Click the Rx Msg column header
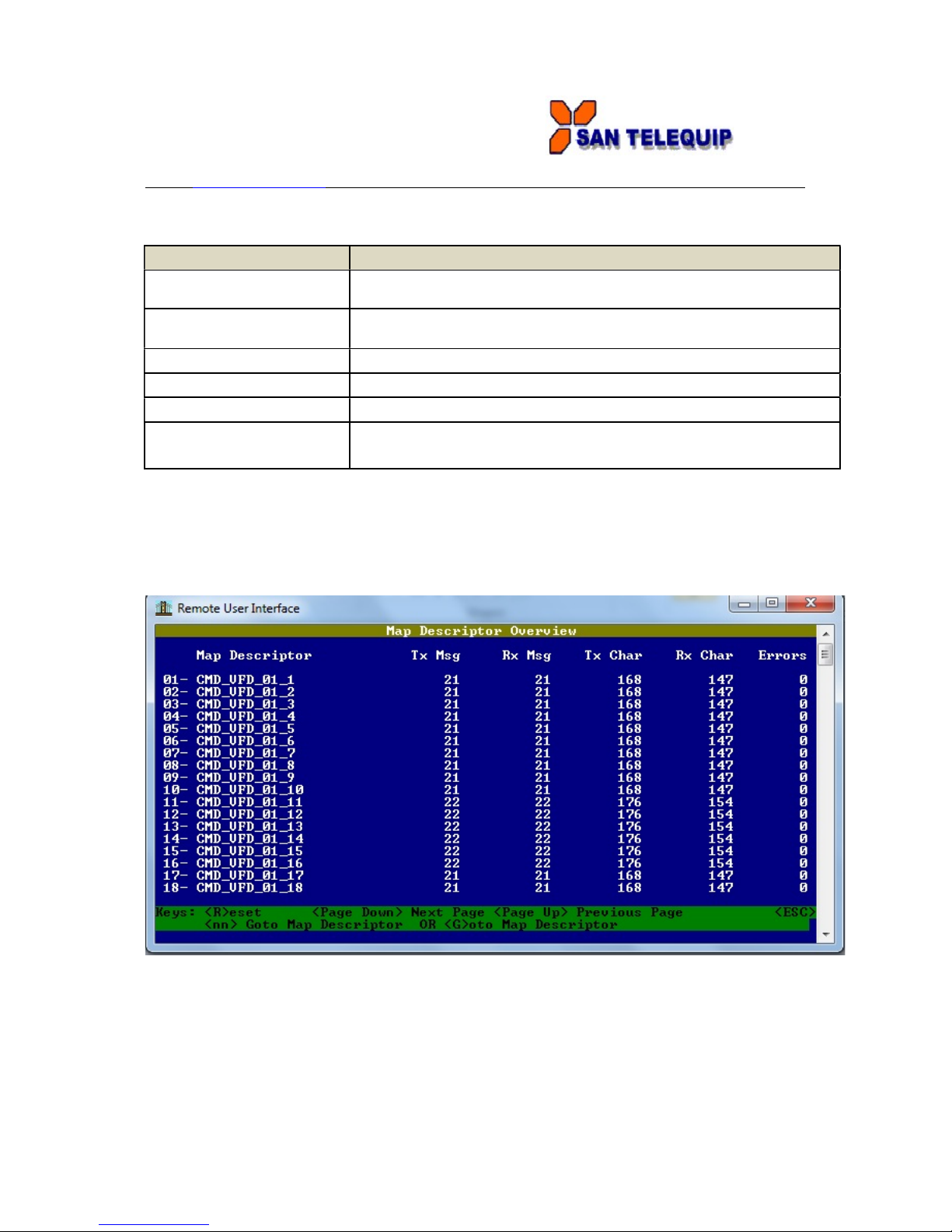 point(526,655)
